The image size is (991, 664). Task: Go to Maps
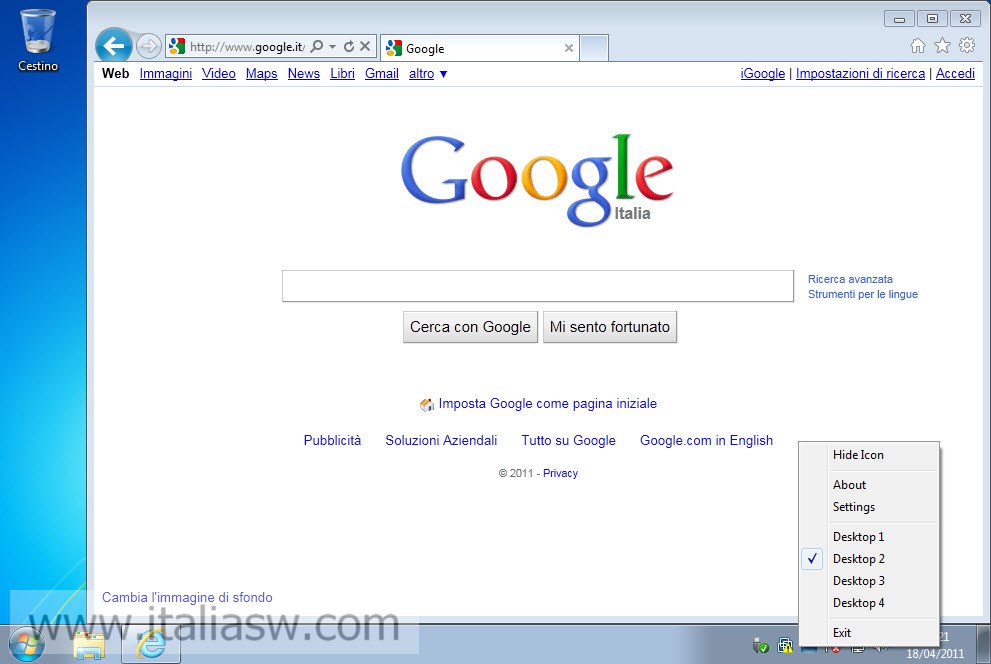[262, 74]
